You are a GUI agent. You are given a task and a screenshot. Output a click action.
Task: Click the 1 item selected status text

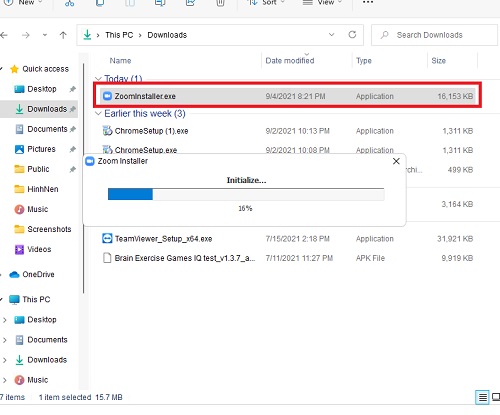[x=65, y=397]
